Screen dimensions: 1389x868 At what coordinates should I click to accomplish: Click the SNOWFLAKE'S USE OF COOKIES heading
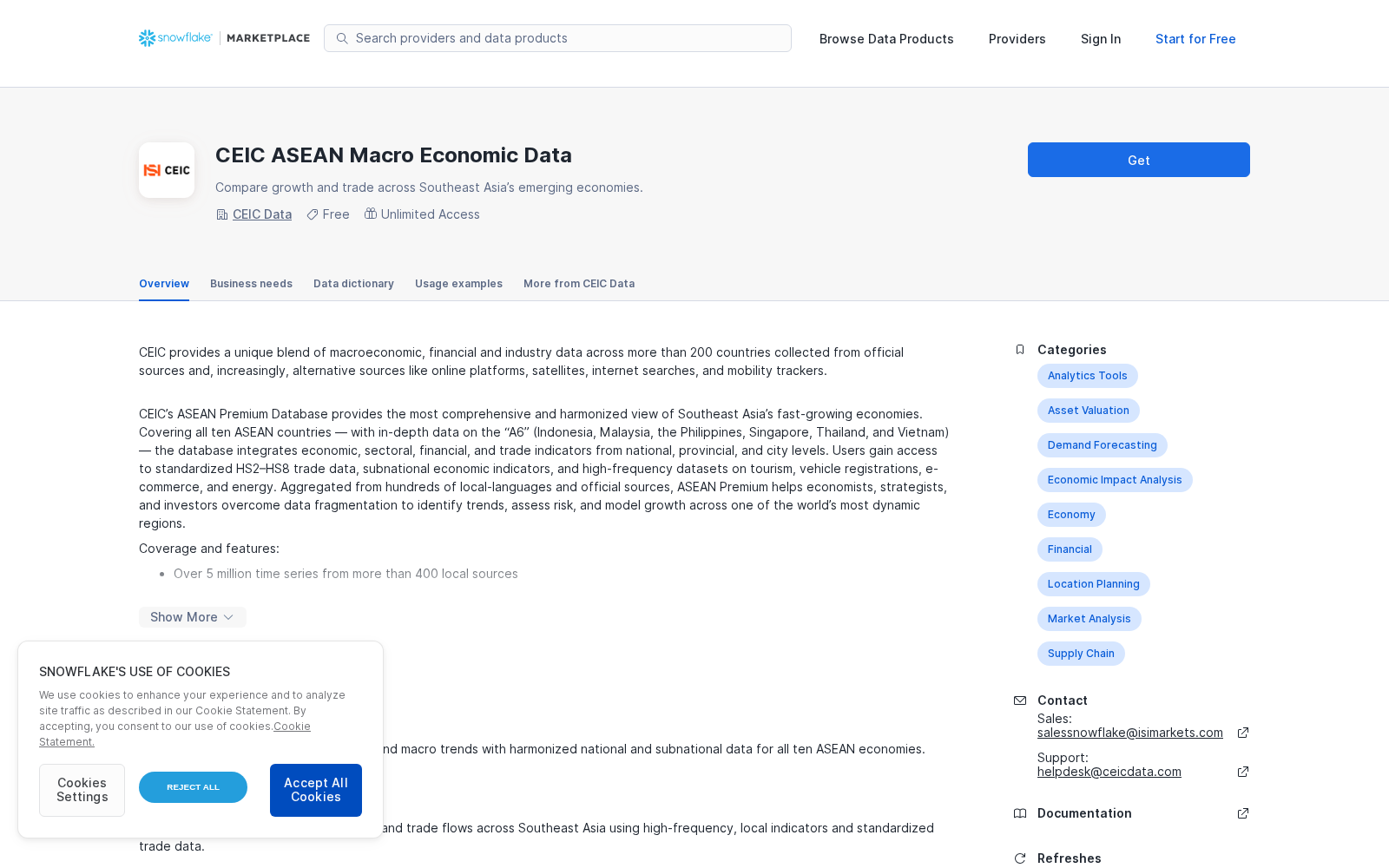(x=135, y=672)
